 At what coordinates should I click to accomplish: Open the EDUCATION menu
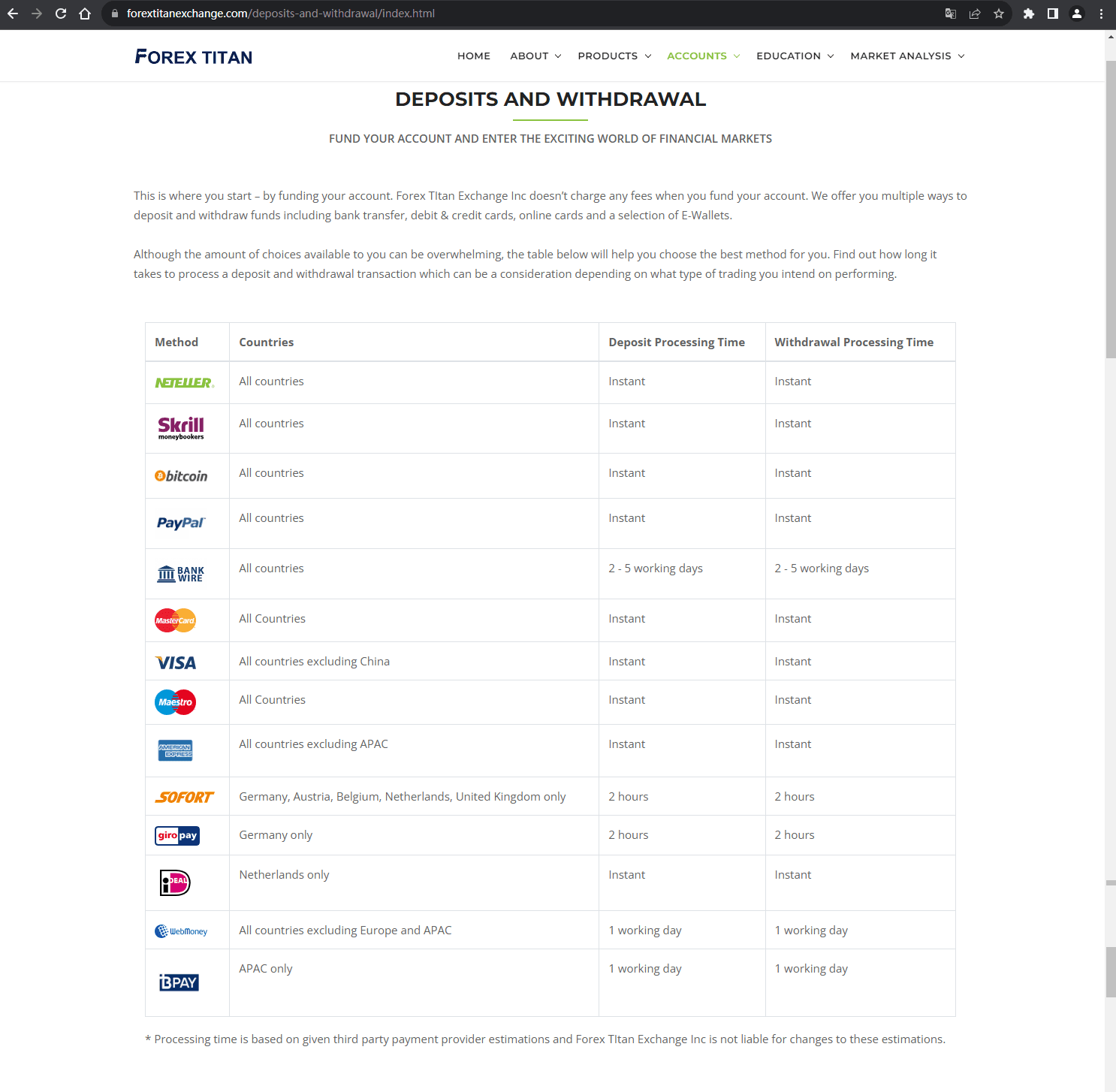[789, 56]
